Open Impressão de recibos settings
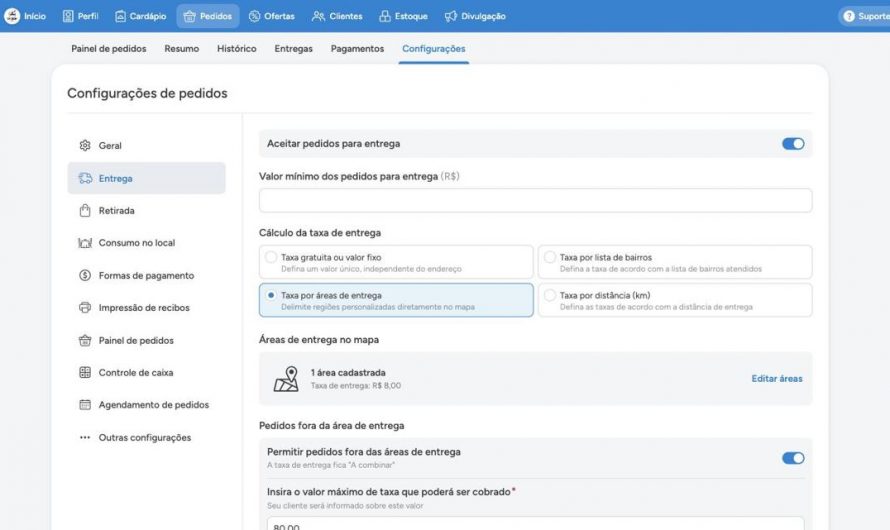 click(146, 308)
